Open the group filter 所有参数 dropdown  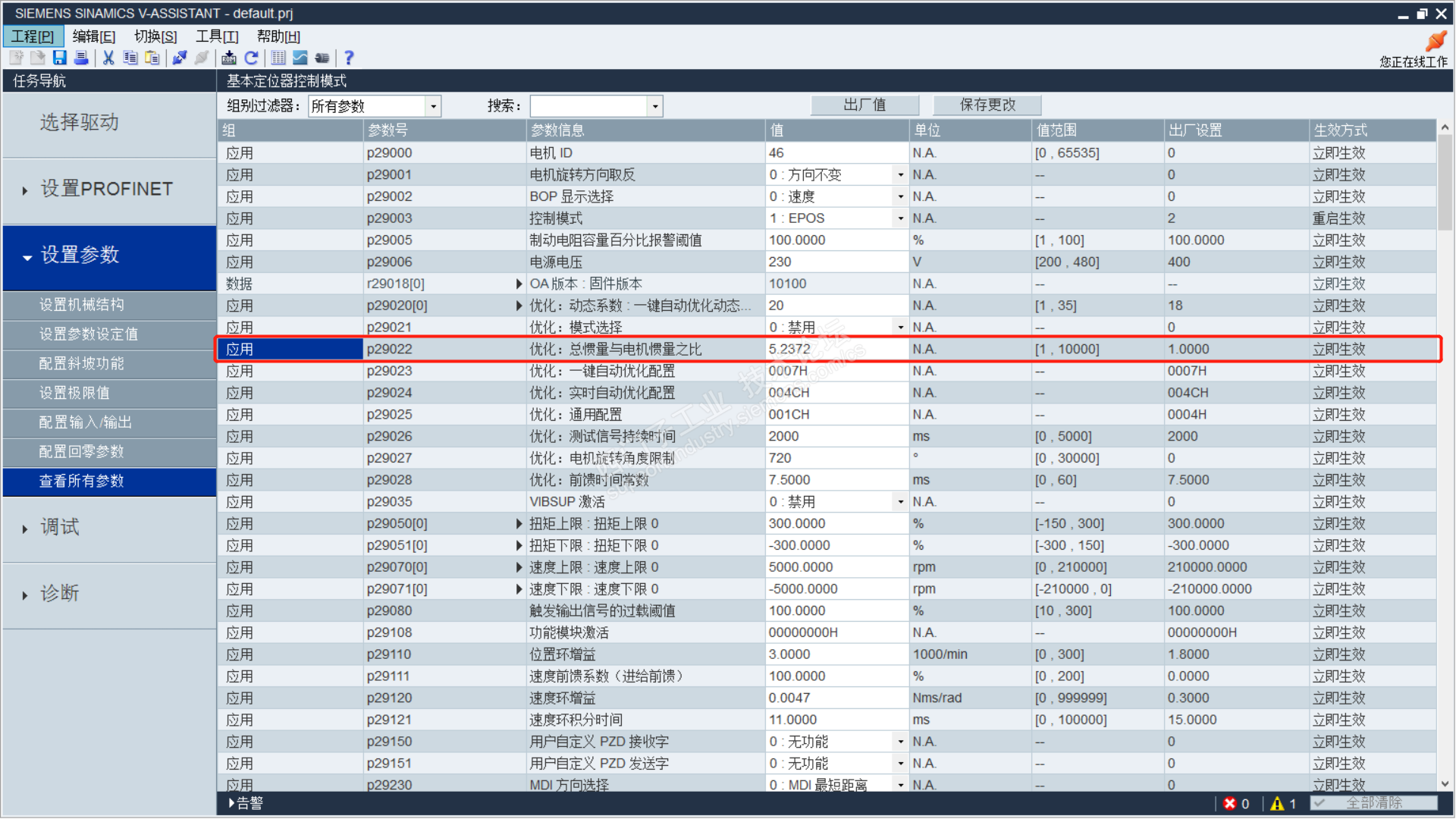(x=433, y=106)
